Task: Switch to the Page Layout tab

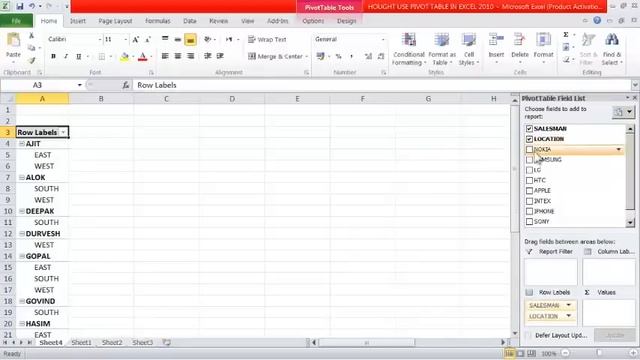Action: coord(115,21)
